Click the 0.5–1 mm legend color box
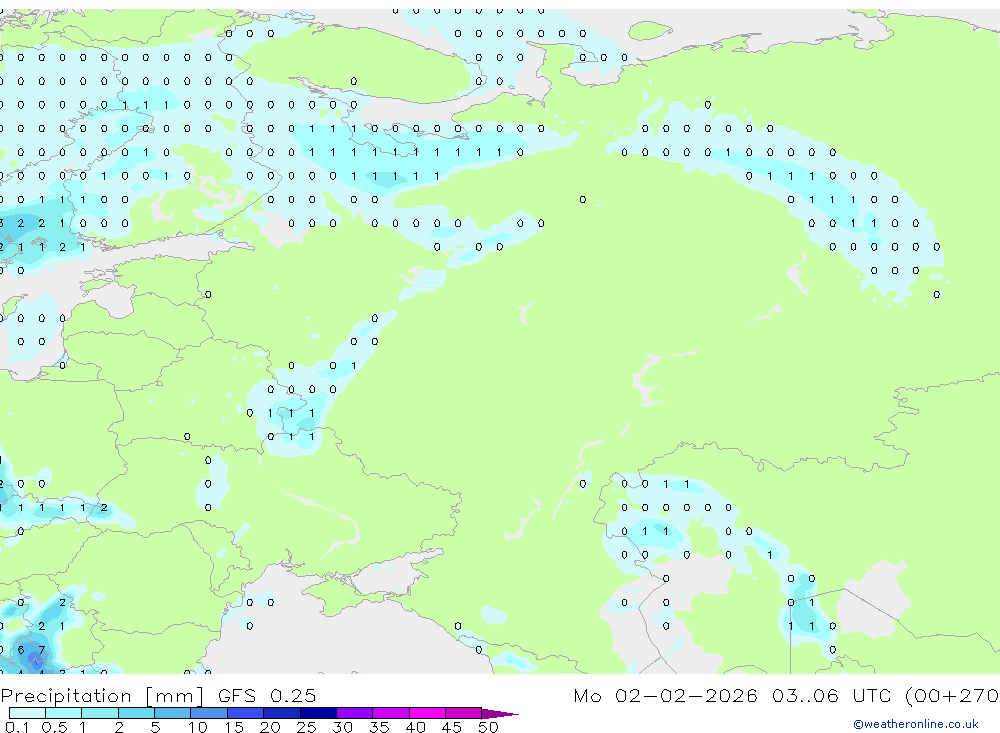The height and width of the screenshot is (733, 1000). click(x=64, y=713)
